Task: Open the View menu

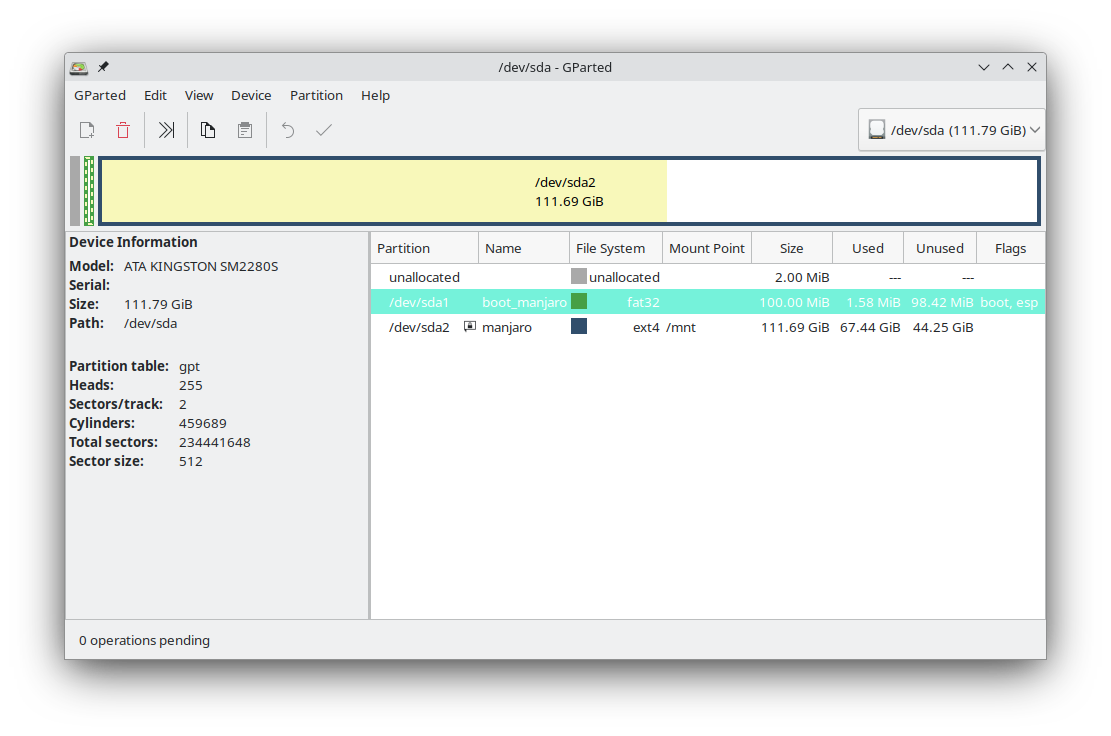Action: pos(199,95)
